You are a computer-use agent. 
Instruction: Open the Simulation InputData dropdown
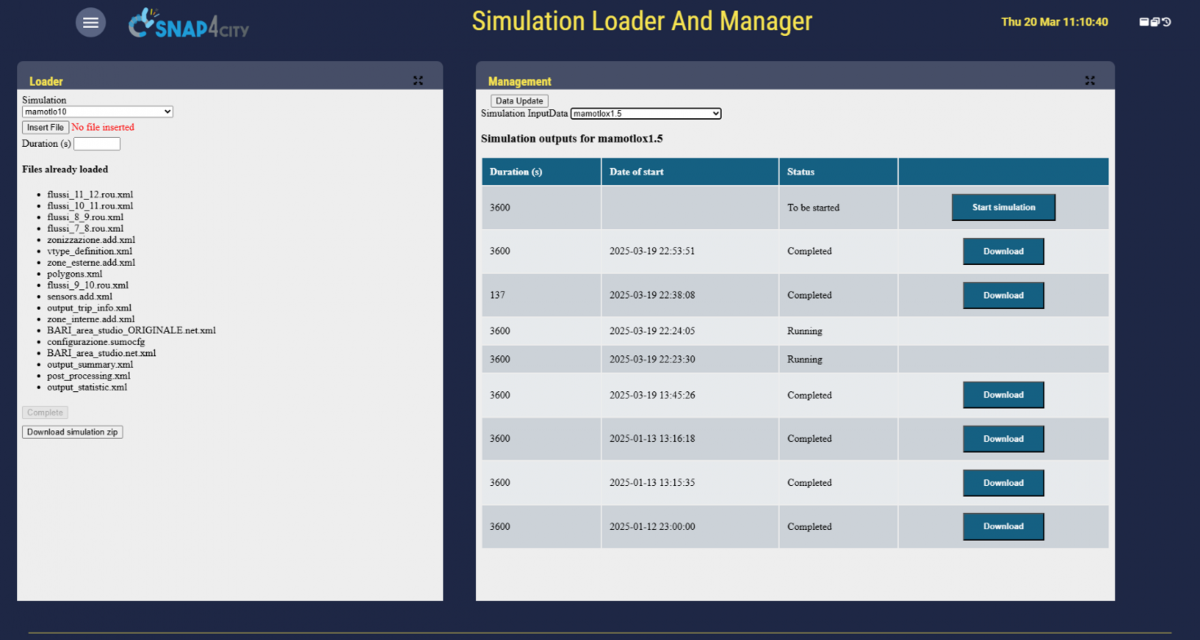pos(645,114)
